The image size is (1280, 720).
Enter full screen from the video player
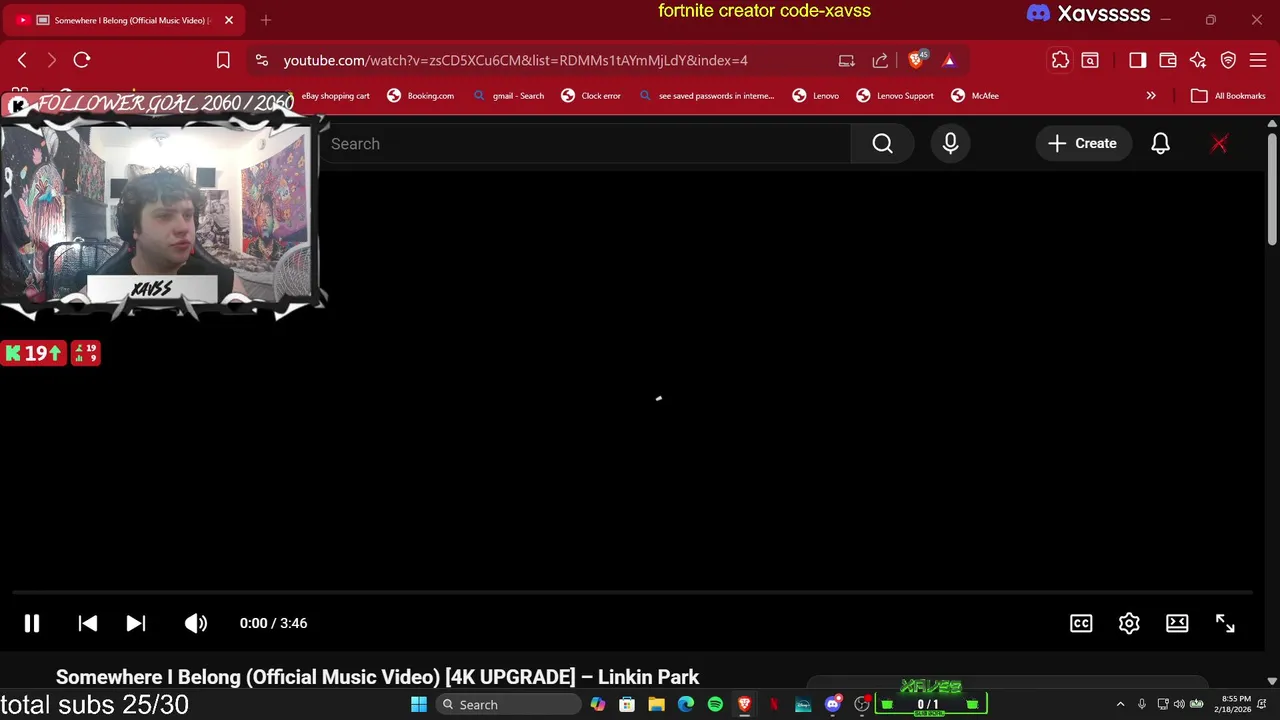pos(1225,623)
